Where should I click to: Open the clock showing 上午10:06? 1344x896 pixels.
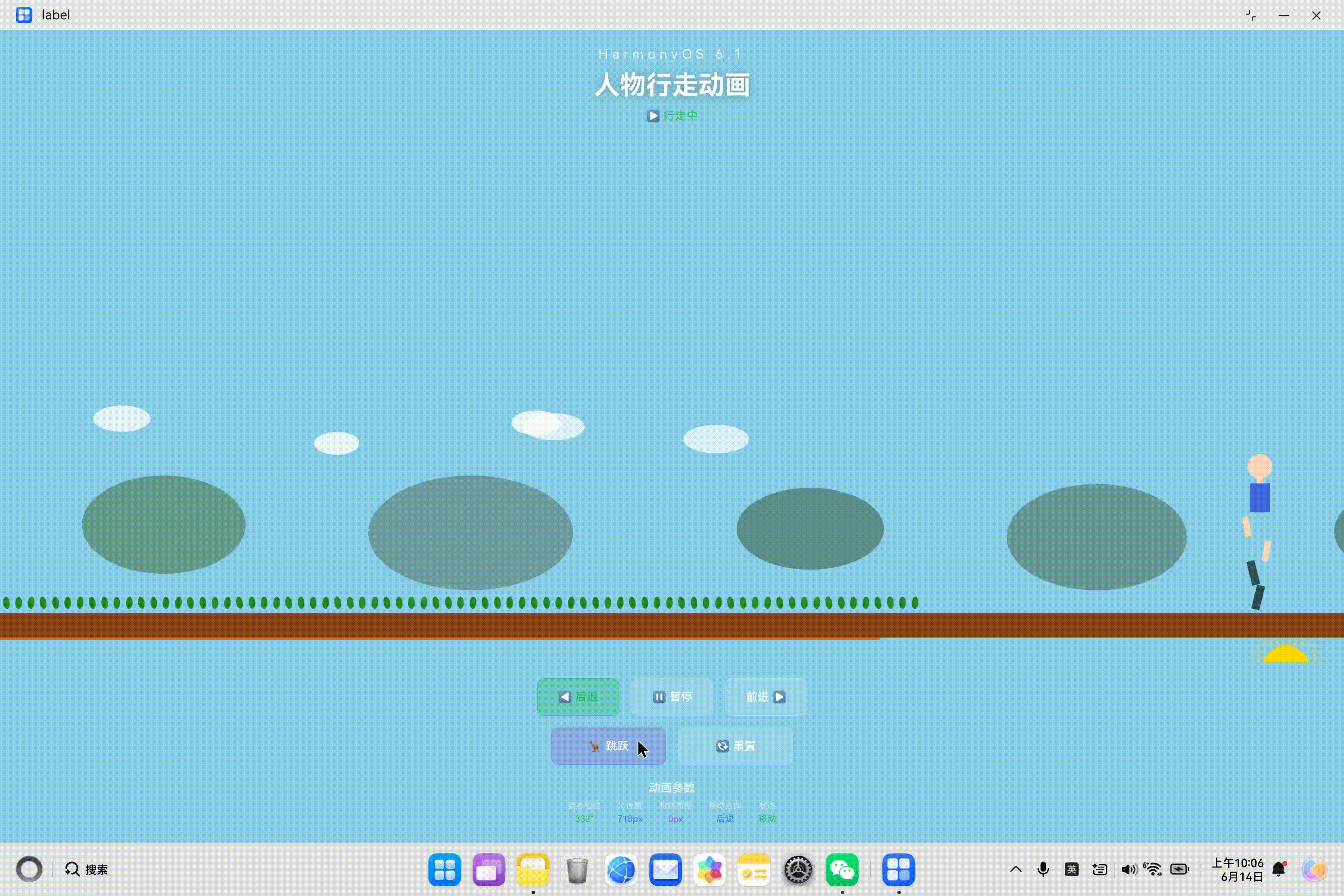(1238, 870)
